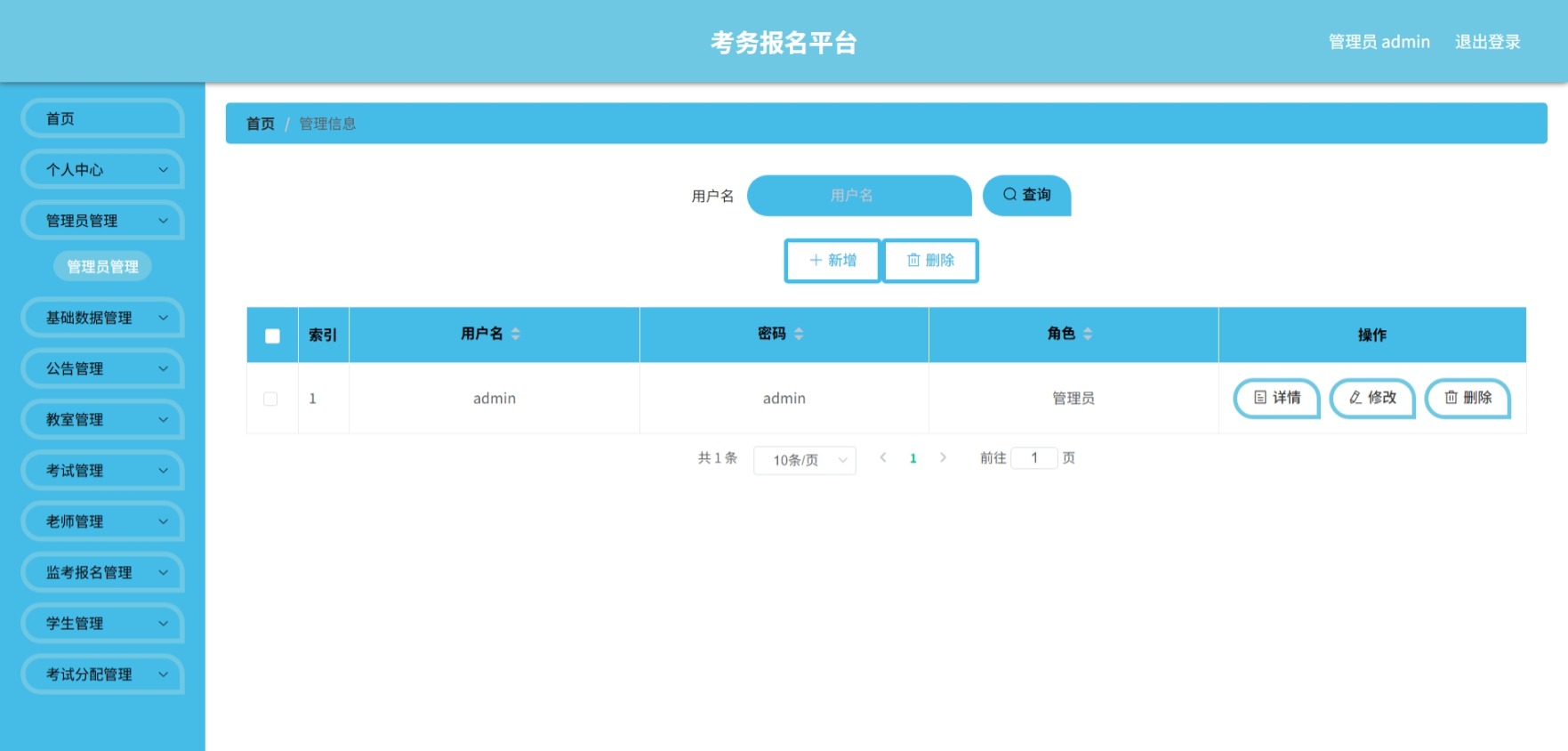Click 管理信息 in the breadcrumb
Screen dimensions: 1568x751
click(327, 124)
